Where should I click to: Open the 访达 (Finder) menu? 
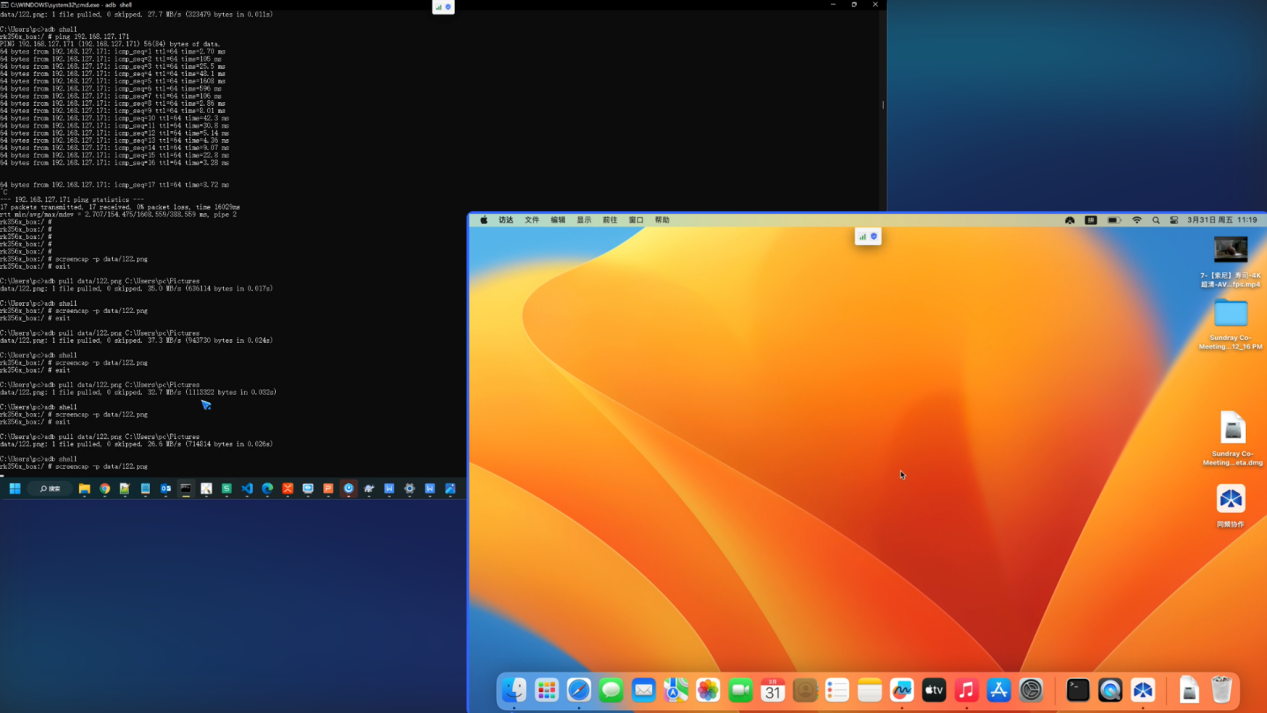[x=506, y=220]
